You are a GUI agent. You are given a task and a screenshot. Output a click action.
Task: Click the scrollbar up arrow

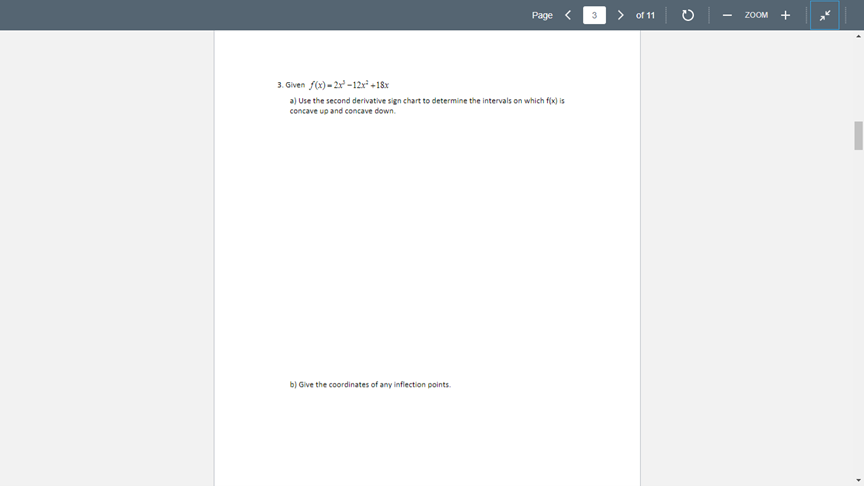tap(858, 36)
